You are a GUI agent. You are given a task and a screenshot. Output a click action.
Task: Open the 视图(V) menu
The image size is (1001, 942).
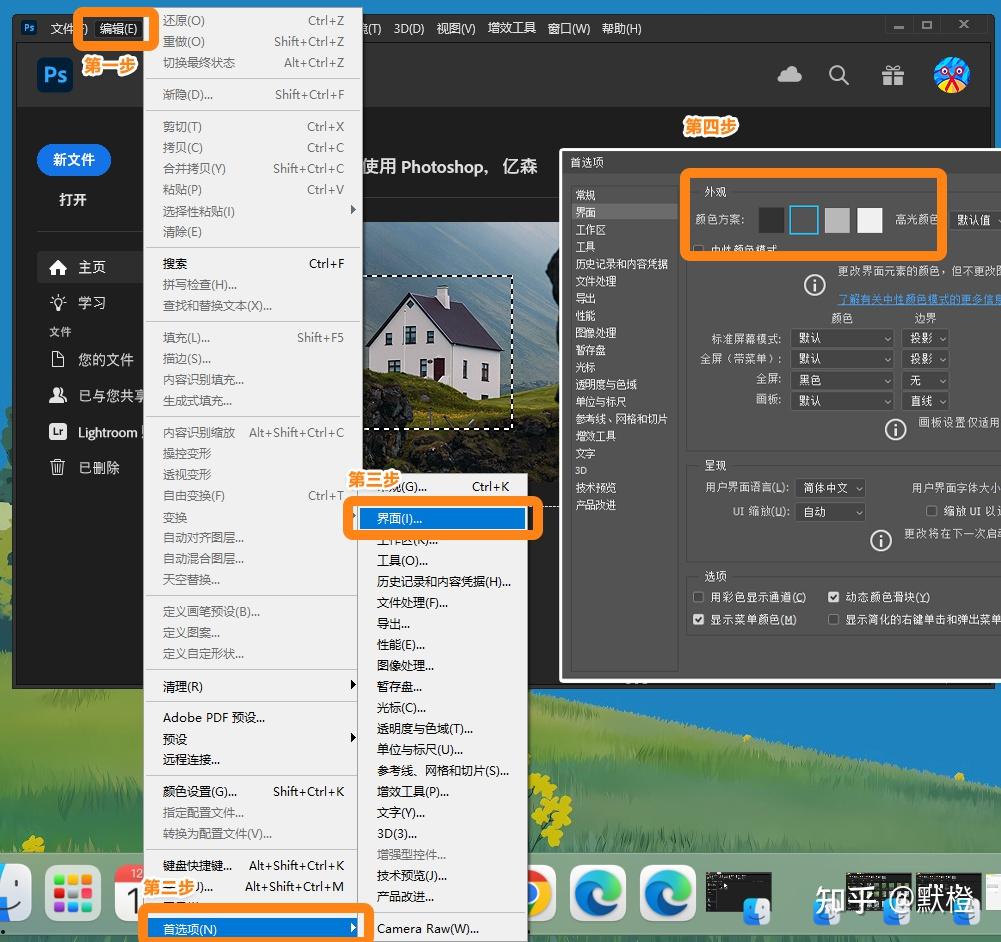[x=456, y=29]
